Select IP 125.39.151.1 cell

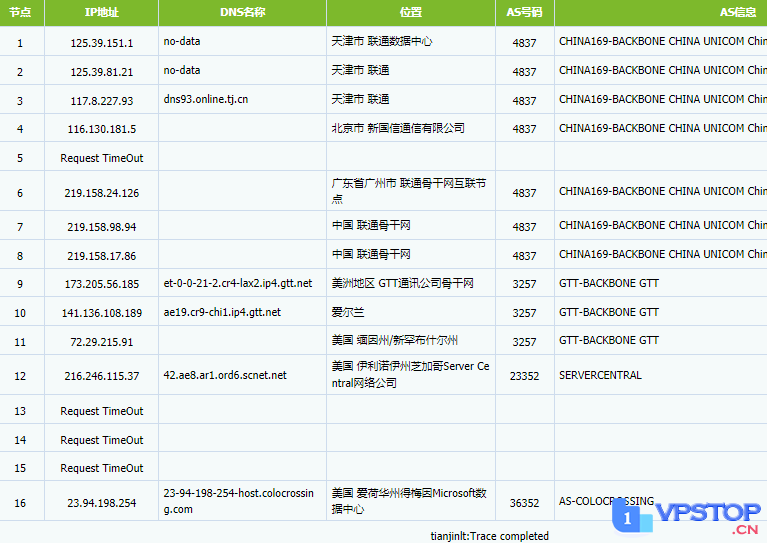[102, 43]
